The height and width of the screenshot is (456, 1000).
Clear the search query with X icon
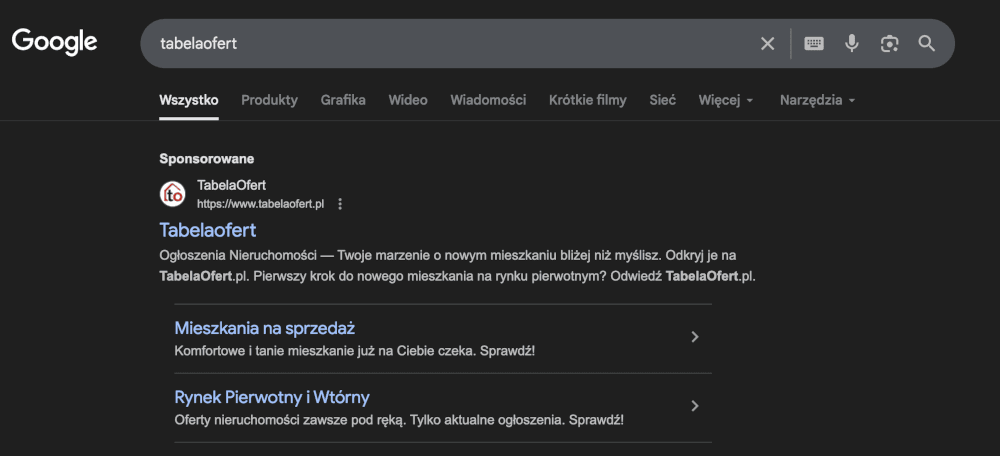coord(767,44)
